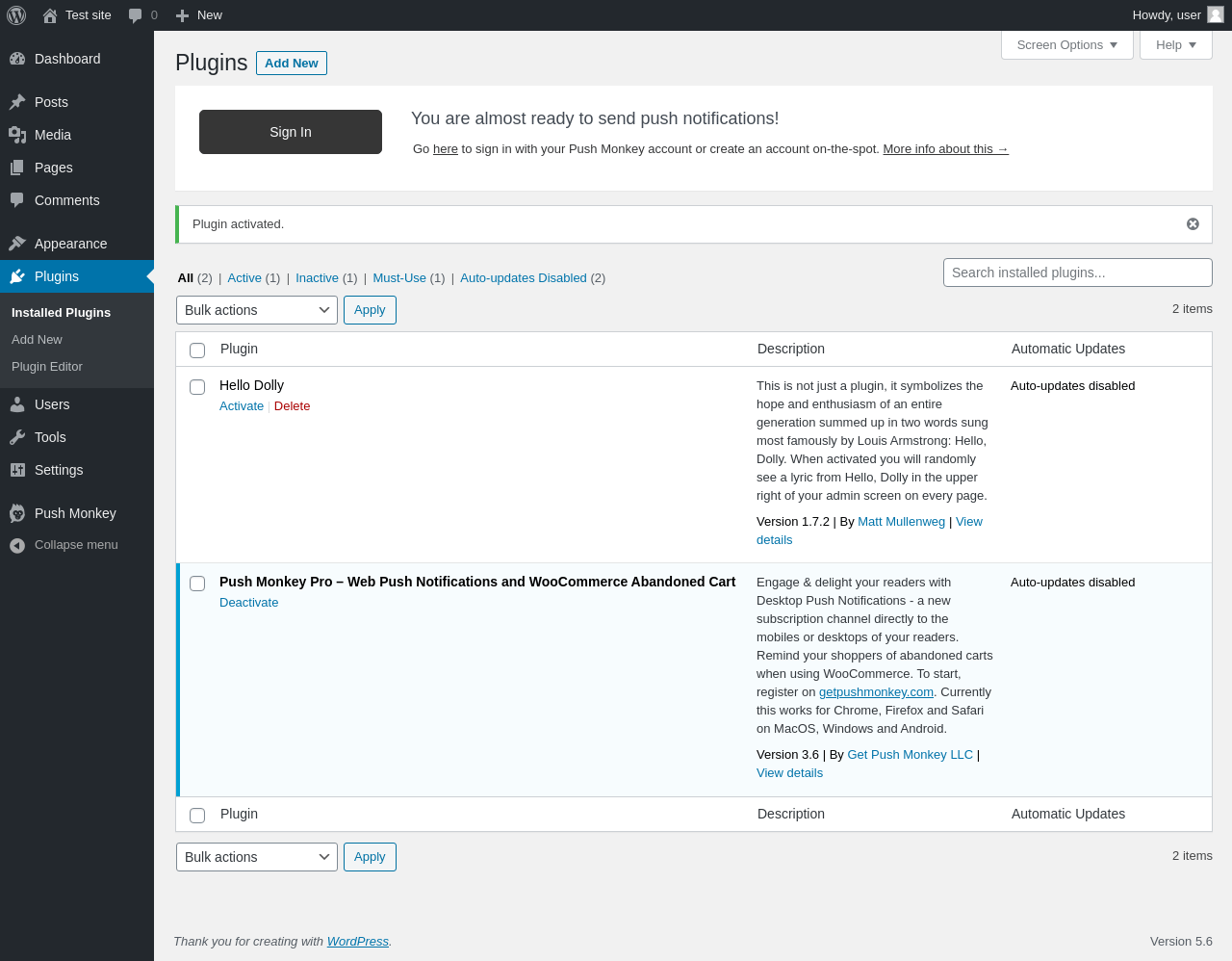
Task: Click the WordPress logo icon in admin bar
Action: (16, 15)
